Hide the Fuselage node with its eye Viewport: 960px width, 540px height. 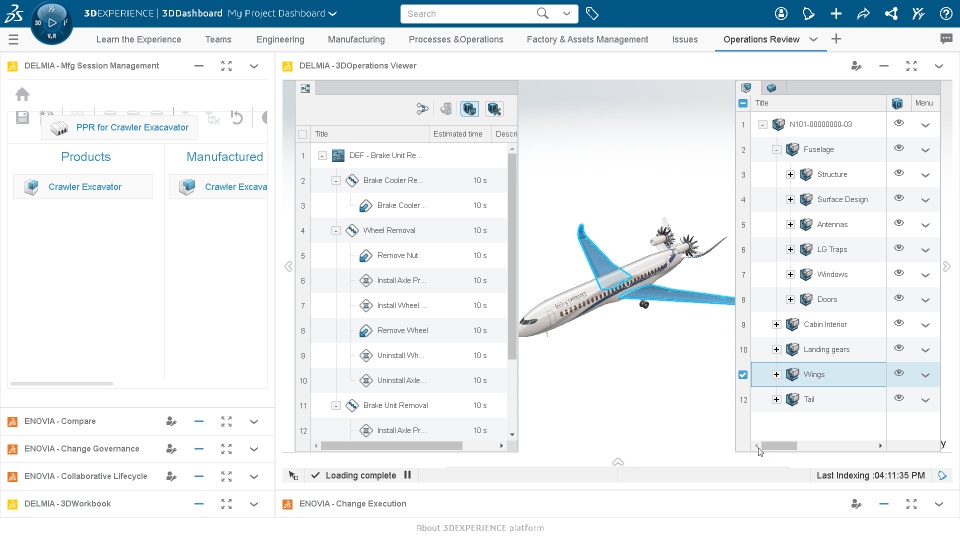(899, 148)
